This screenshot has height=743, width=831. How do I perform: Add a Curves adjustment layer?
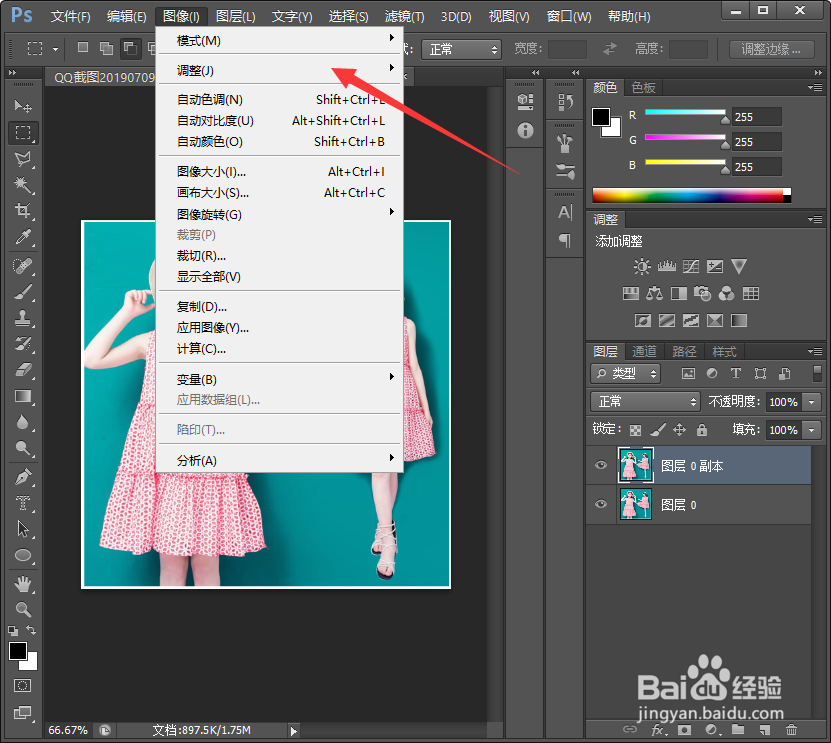[690, 266]
